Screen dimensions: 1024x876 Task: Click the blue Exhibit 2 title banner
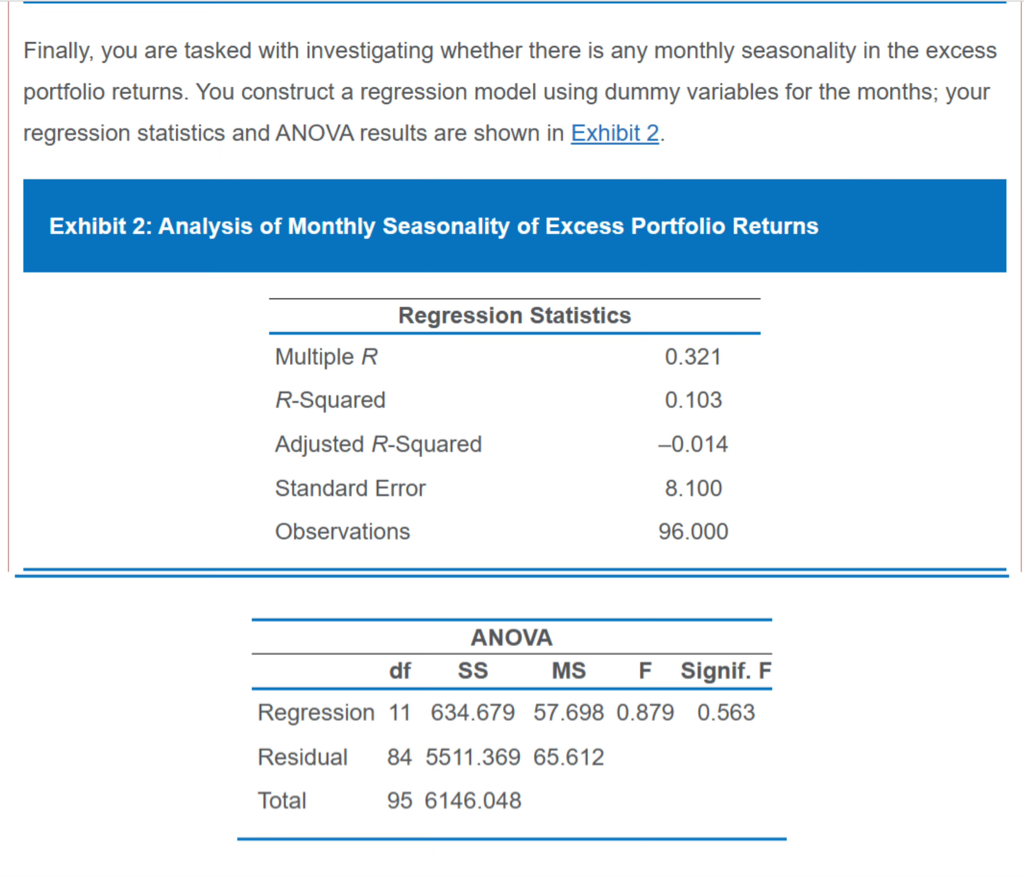pos(514,226)
